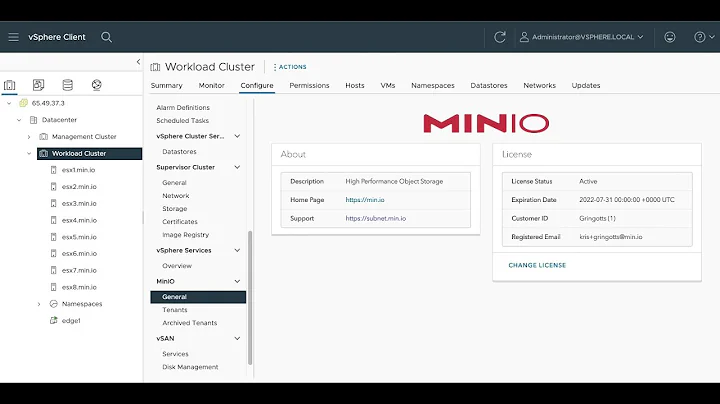Open vSphere Services Overview entry
Viewport: 720px width, 404px height.
(x=177, y=266)
